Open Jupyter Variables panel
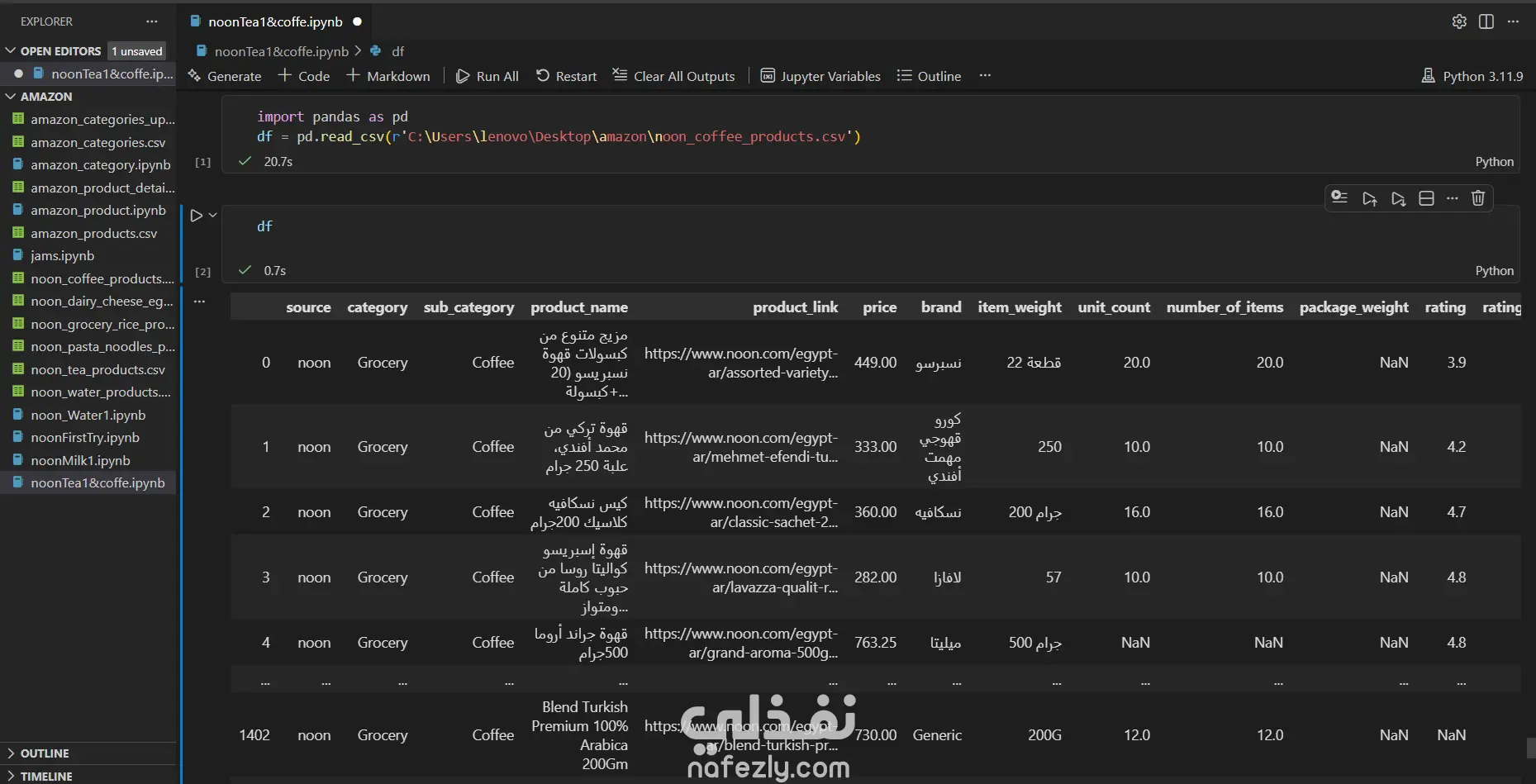The width and height of the screenshot is (1536, 784). (820, 76)
